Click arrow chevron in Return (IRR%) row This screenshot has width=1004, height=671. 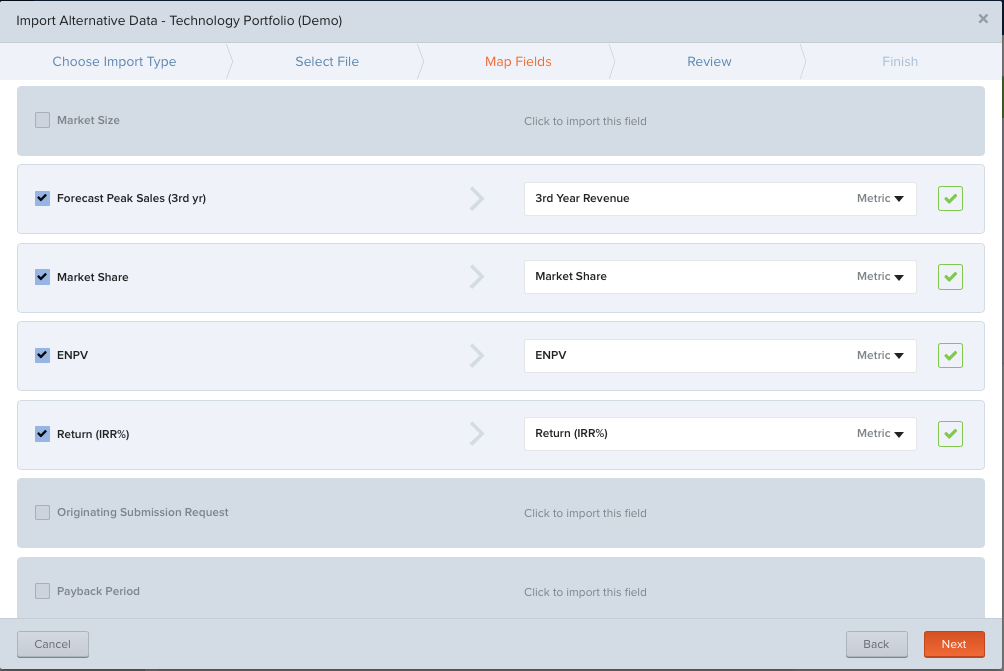pos(477,433)
